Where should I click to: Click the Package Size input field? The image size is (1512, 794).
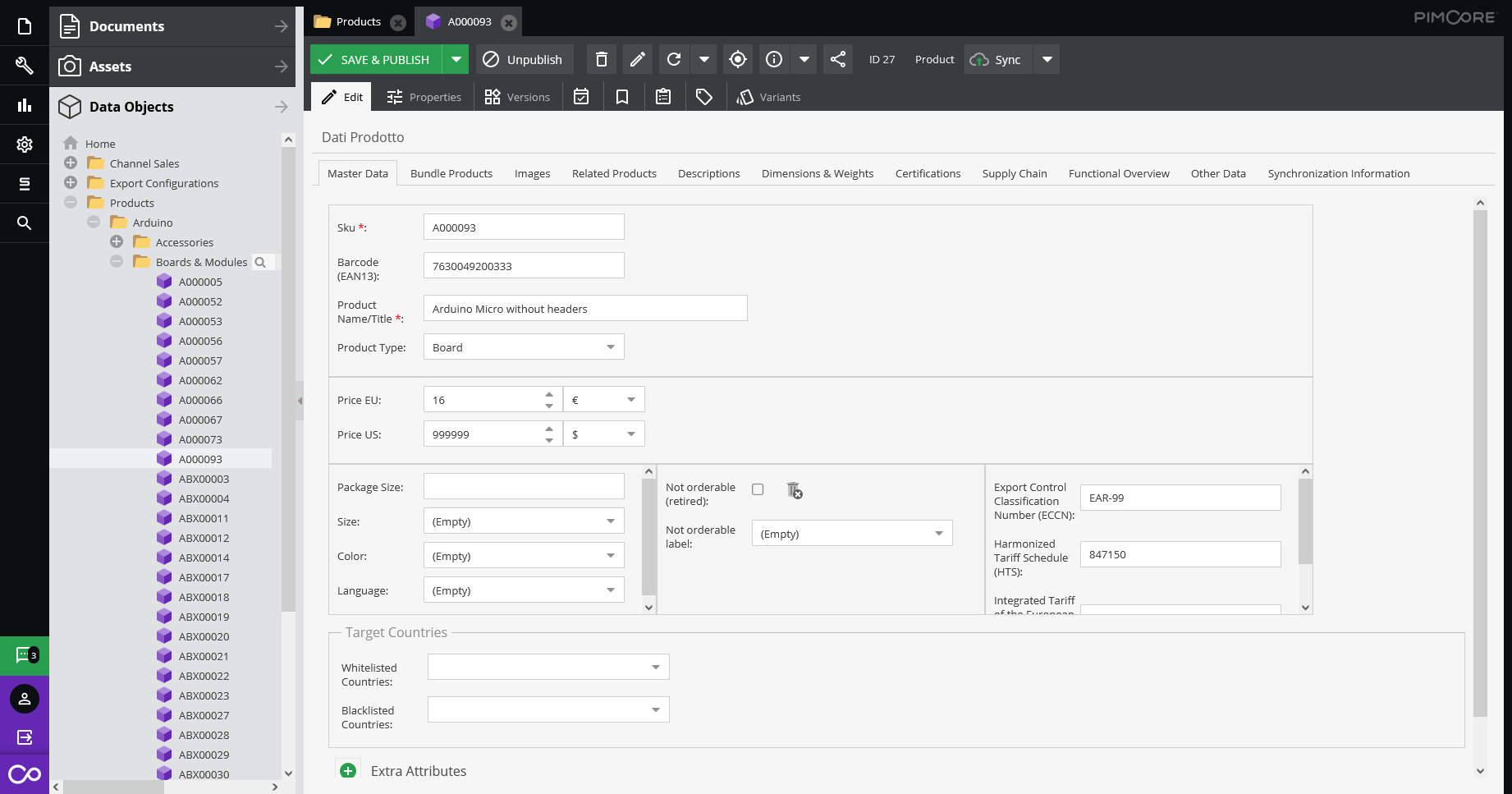pyautogui.click(x=523, y=486)
